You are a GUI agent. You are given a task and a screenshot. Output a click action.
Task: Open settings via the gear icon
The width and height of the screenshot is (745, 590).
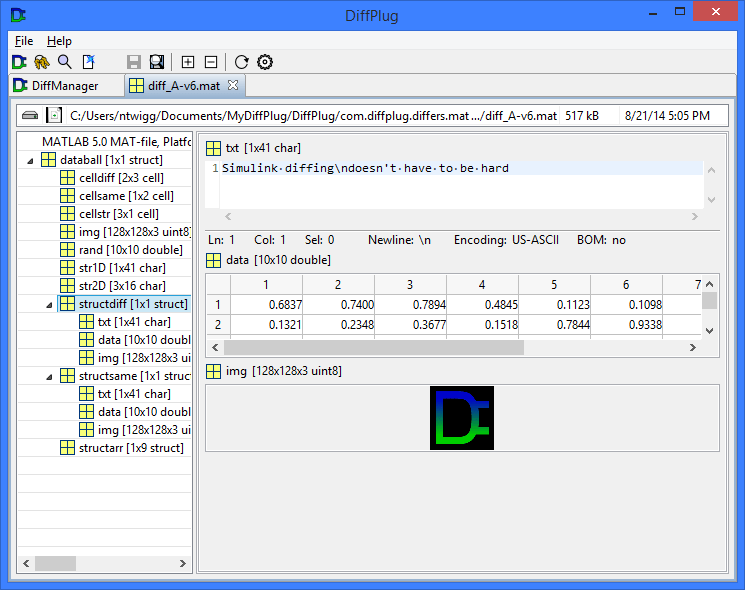(x=265, y=62)
